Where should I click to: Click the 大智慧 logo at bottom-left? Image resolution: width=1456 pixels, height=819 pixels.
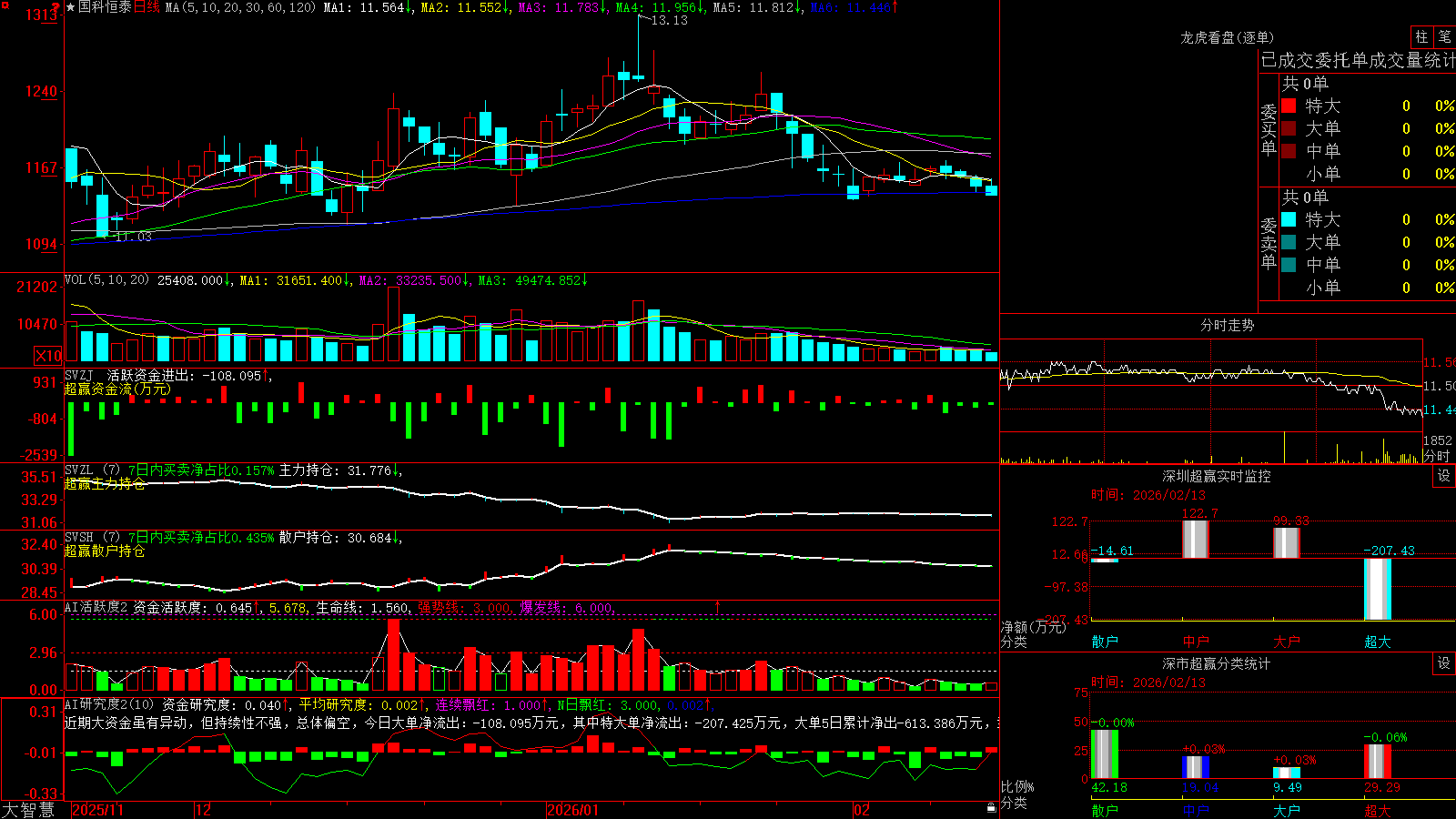28,809
